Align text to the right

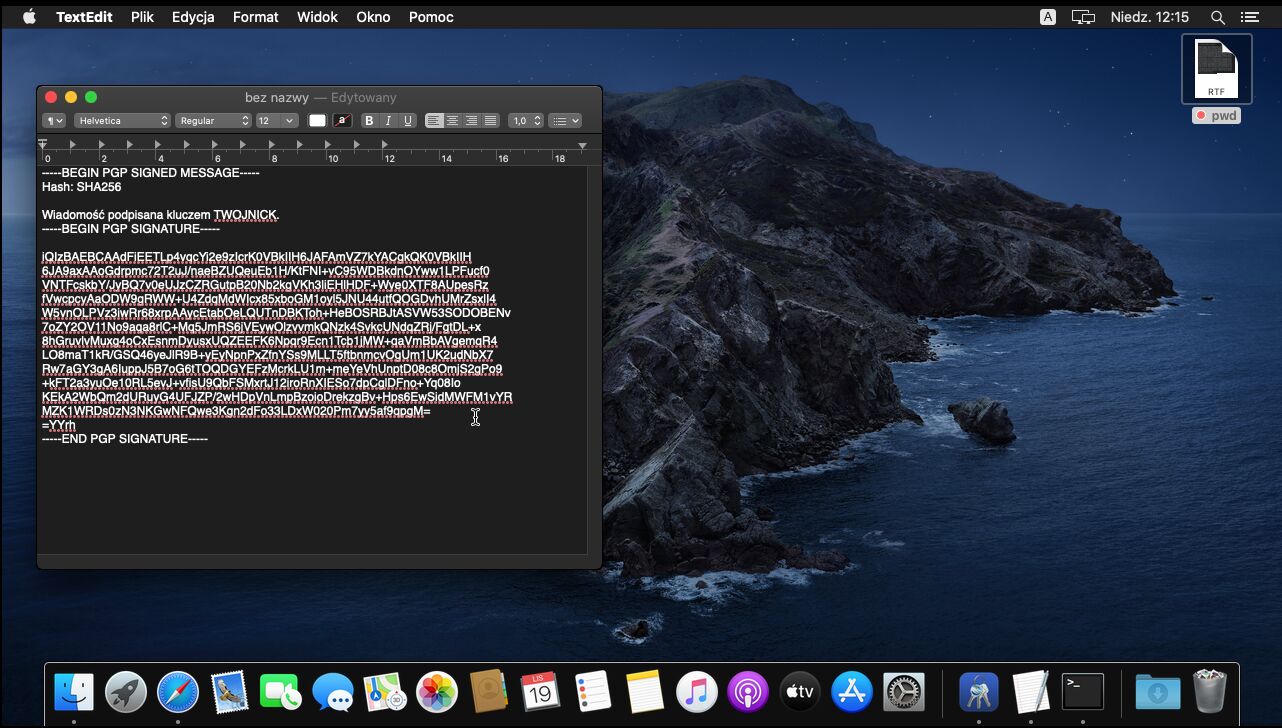coord(472,121)
